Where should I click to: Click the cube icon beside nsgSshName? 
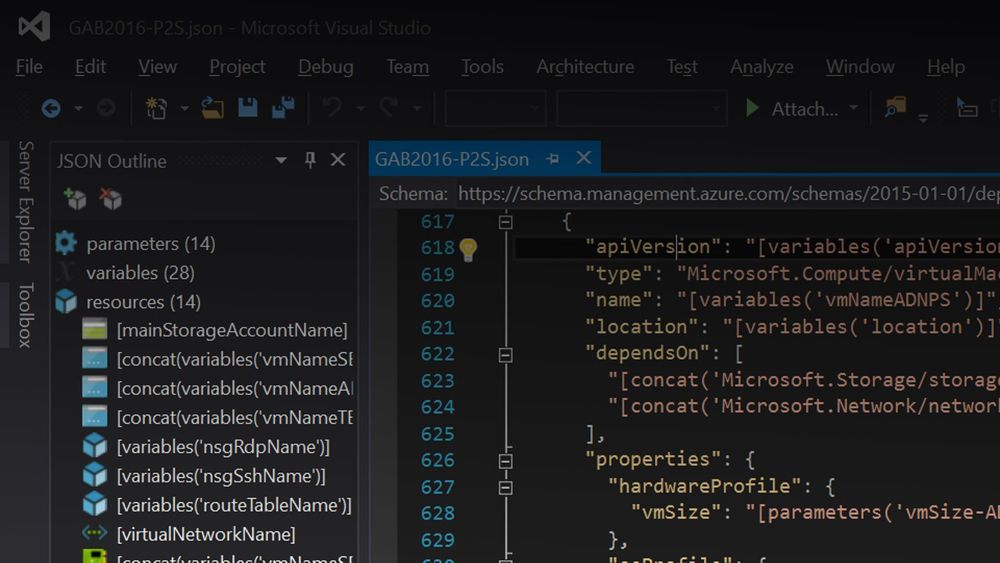click(x=94, y=475)
